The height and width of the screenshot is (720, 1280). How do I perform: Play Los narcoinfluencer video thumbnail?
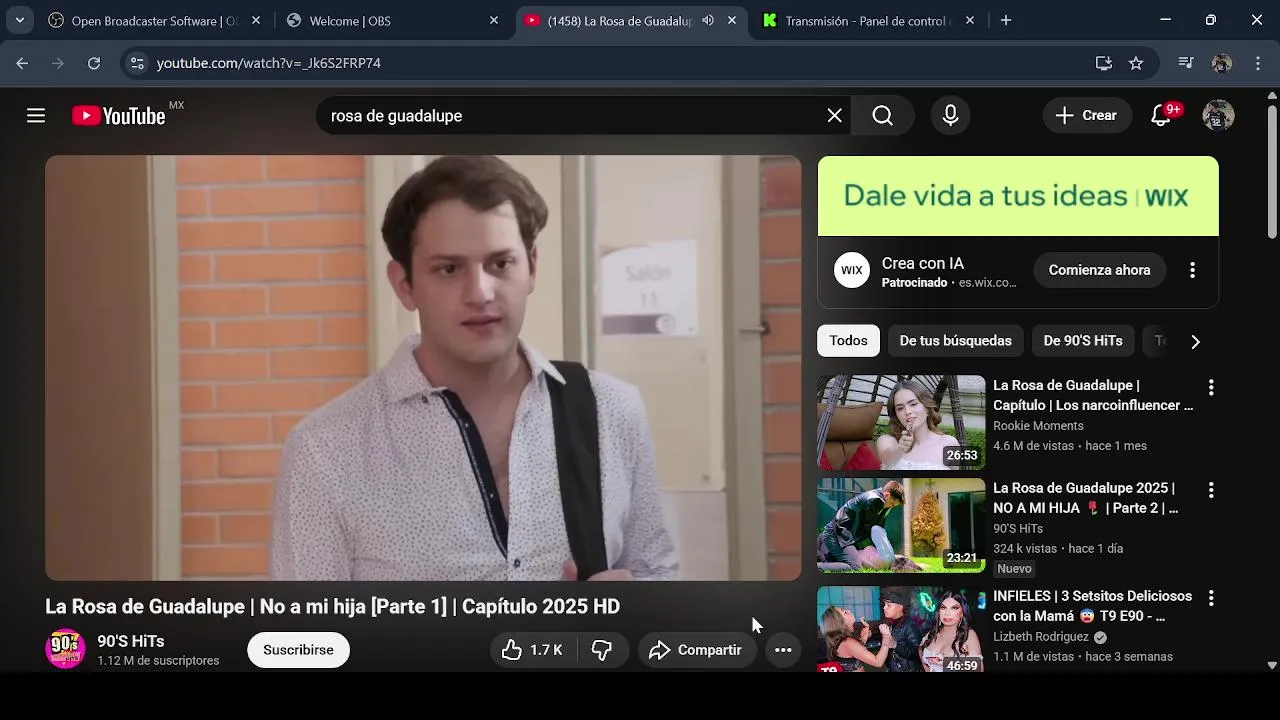[x=901, y=422]
